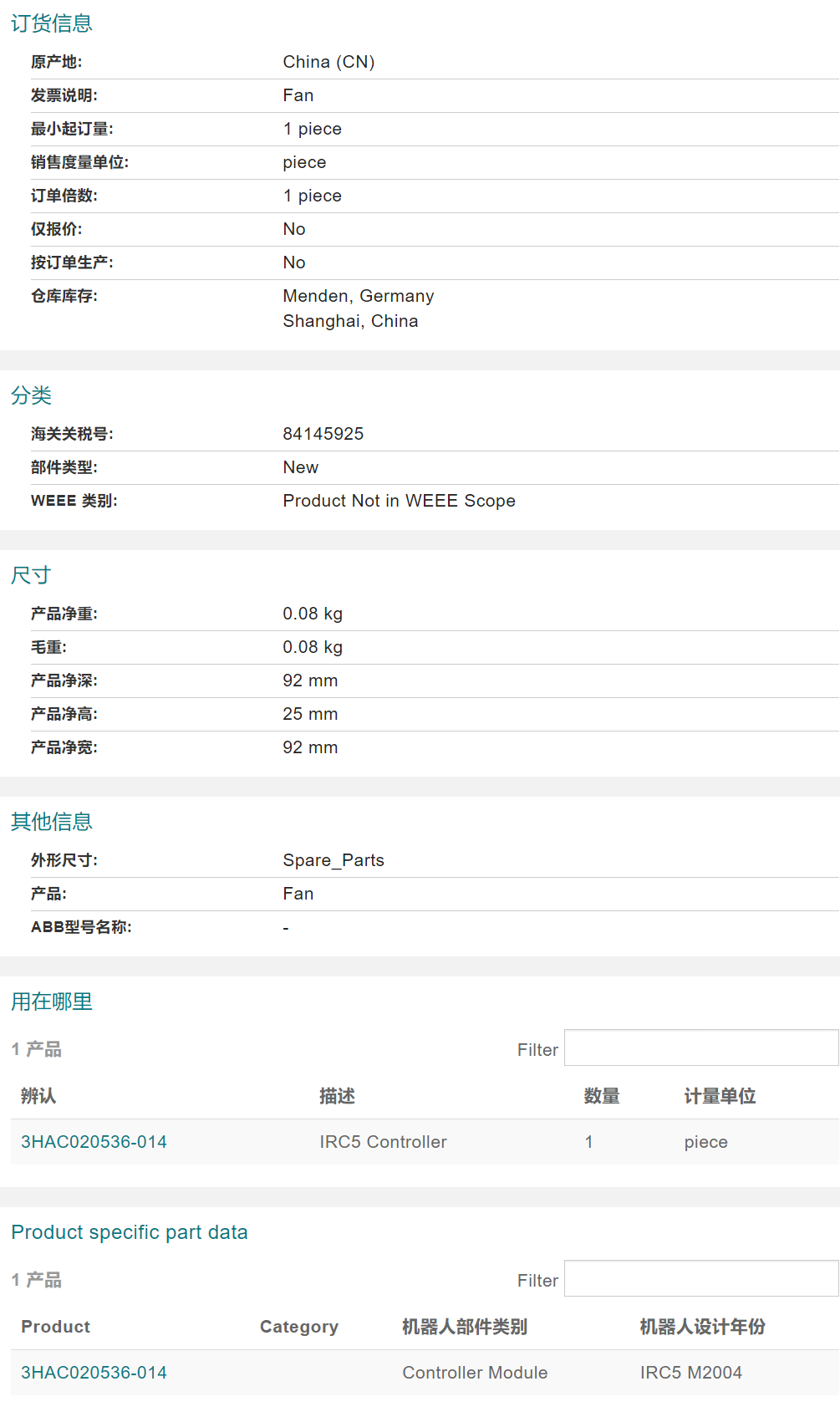This screenshot has width=840, height=1412.
Task: Sort by the 辨认 column header
Action: click(38, 1096)
